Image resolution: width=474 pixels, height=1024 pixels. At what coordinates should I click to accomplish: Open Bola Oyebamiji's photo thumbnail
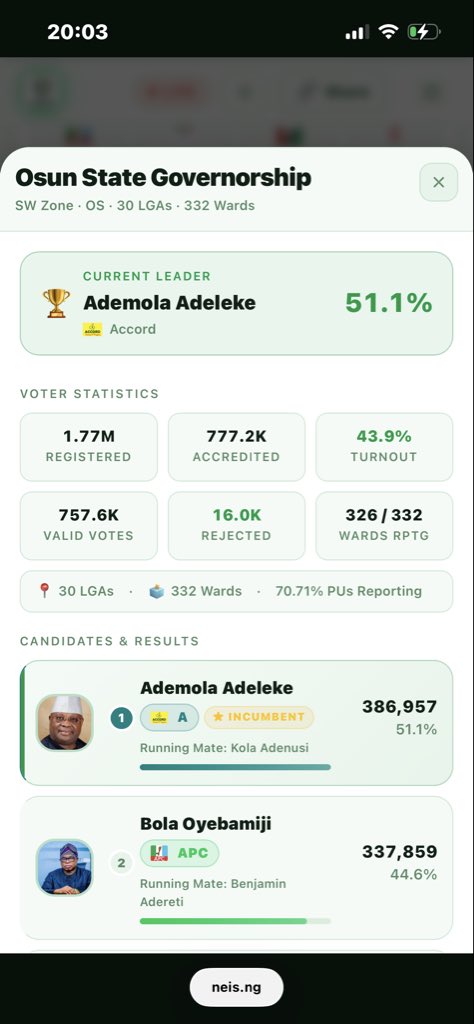click(64, 867)
